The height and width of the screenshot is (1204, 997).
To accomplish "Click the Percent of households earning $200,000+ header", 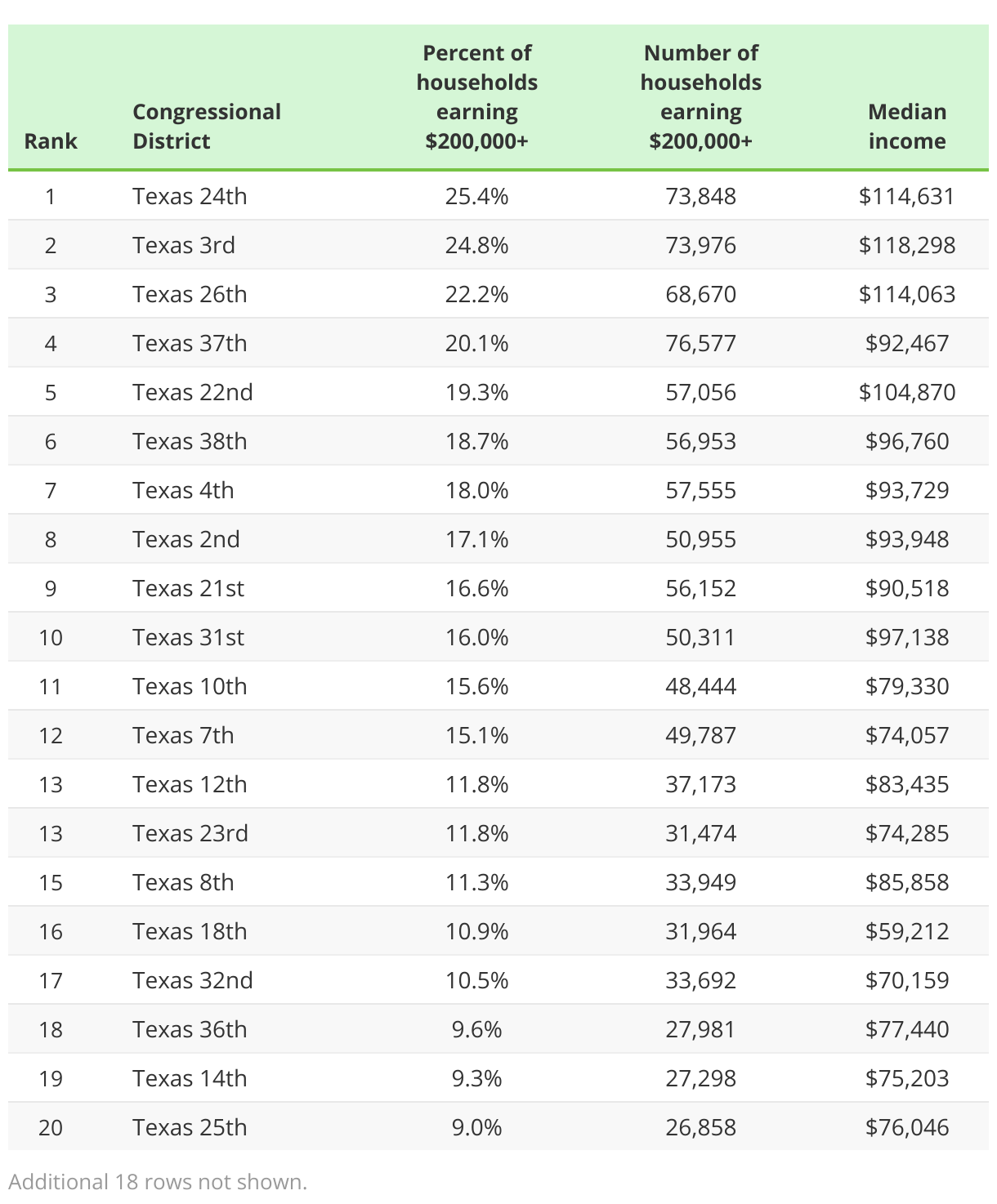I will (476, 97).
